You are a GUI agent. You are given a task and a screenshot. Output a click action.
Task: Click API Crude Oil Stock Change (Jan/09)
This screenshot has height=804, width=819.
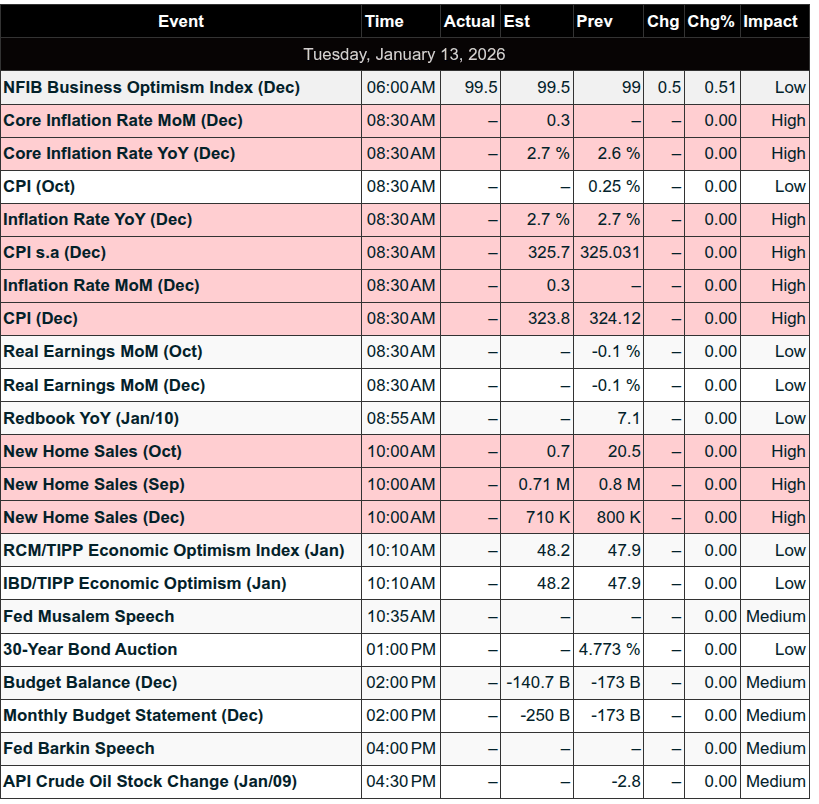point(150,781)
